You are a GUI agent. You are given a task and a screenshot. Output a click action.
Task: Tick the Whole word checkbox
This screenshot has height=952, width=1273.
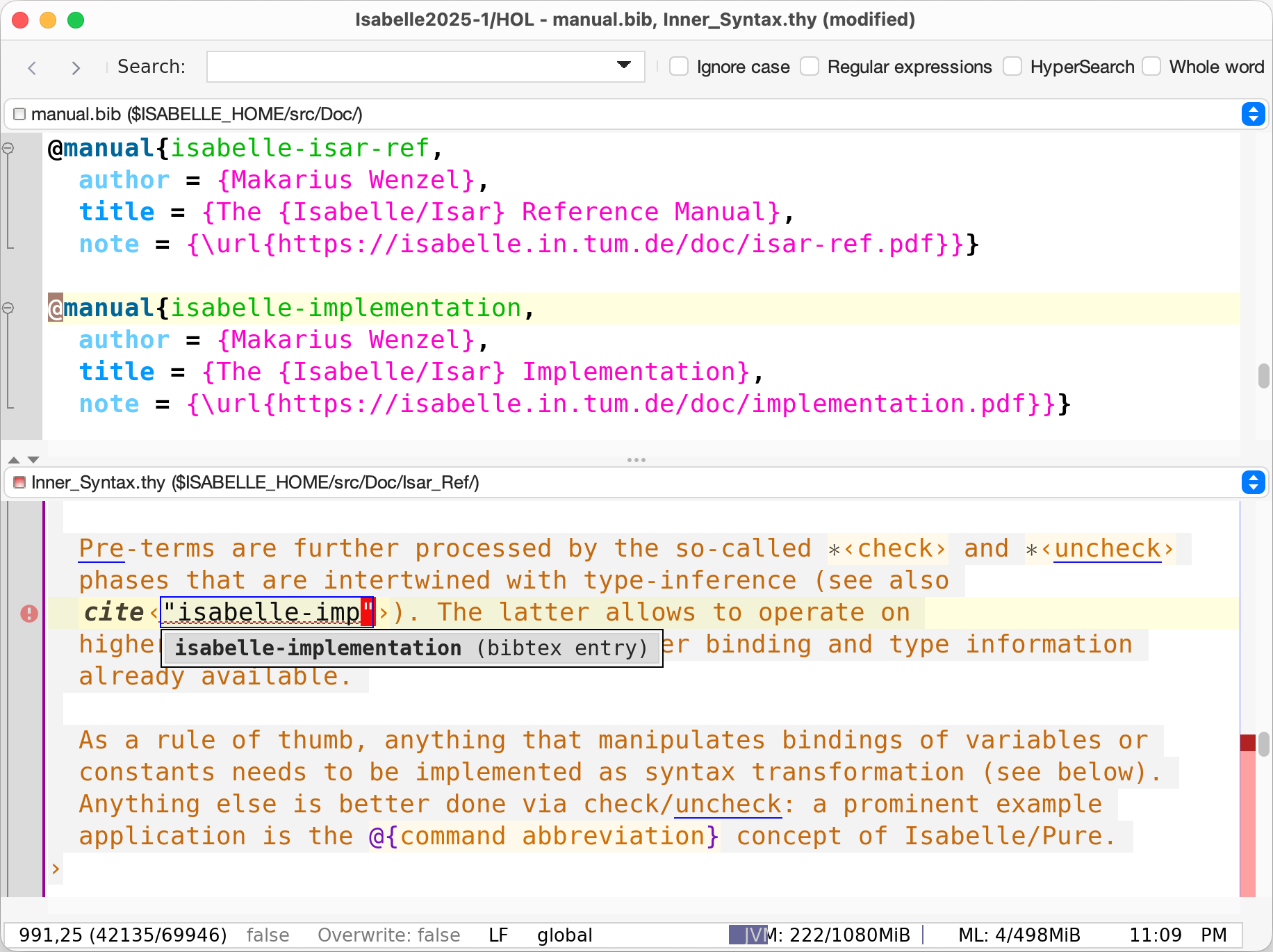click(1151, 67)
